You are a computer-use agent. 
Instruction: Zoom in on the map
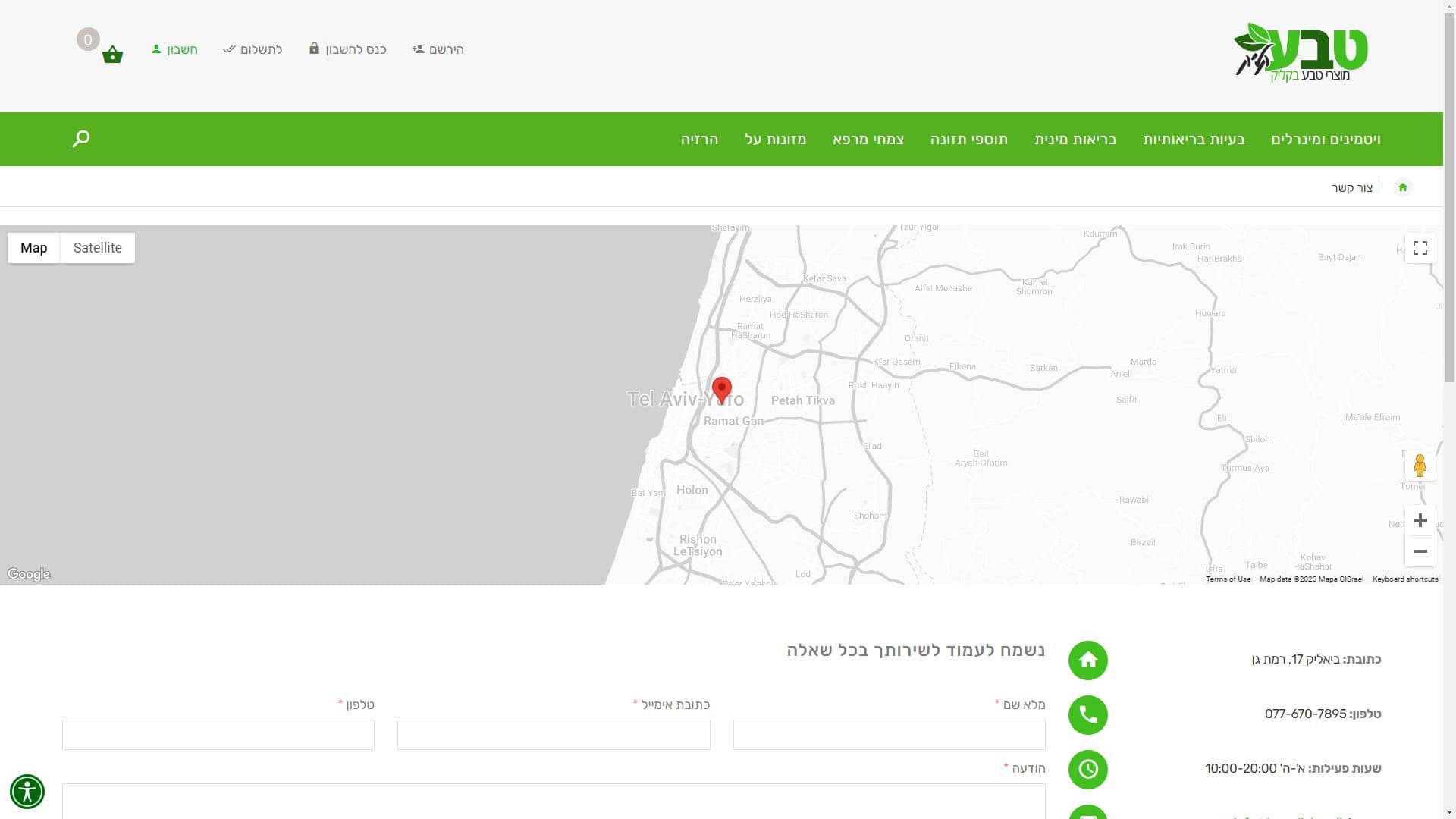1420,520
